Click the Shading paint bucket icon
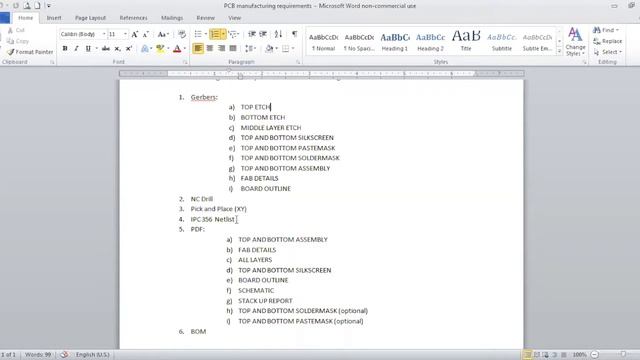This screenshot has height=360, width=640. (269, 49)
